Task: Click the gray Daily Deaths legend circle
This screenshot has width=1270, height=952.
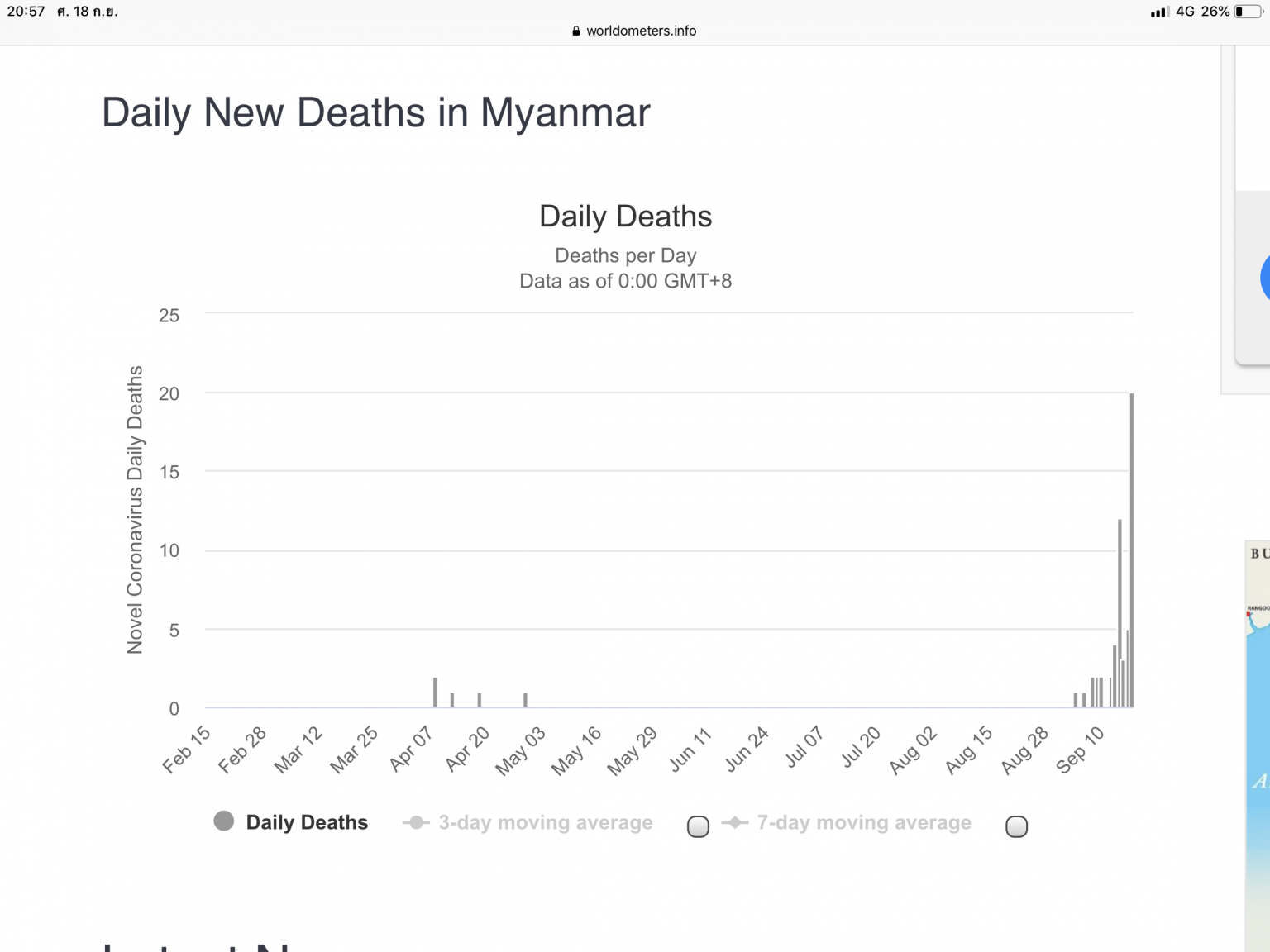Action: [x=223, y=821]
